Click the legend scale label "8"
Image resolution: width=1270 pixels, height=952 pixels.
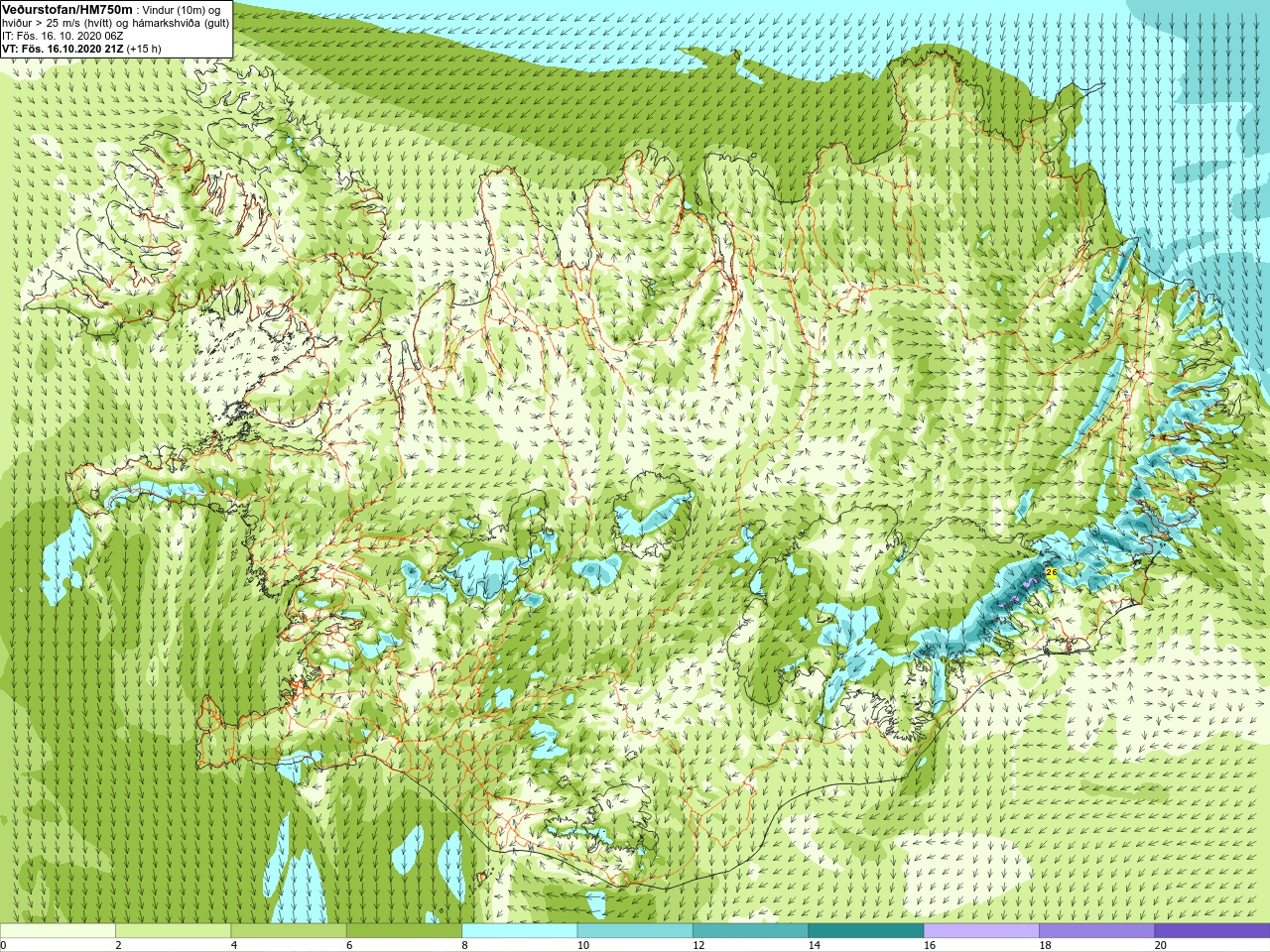[x=464, y=945]
